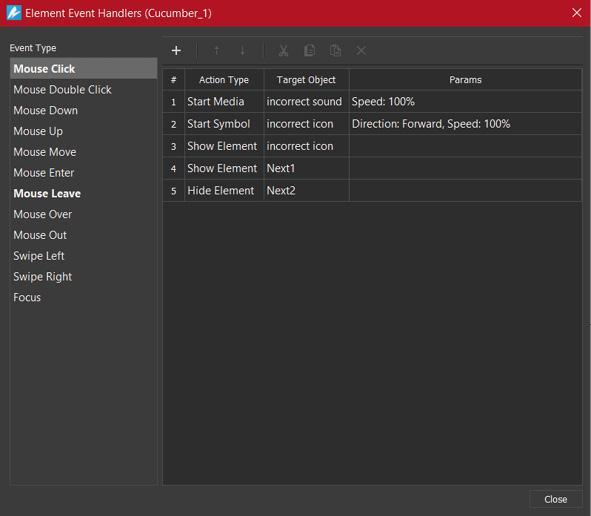
Task: Click the cut scissors icon
Action: 283,51
